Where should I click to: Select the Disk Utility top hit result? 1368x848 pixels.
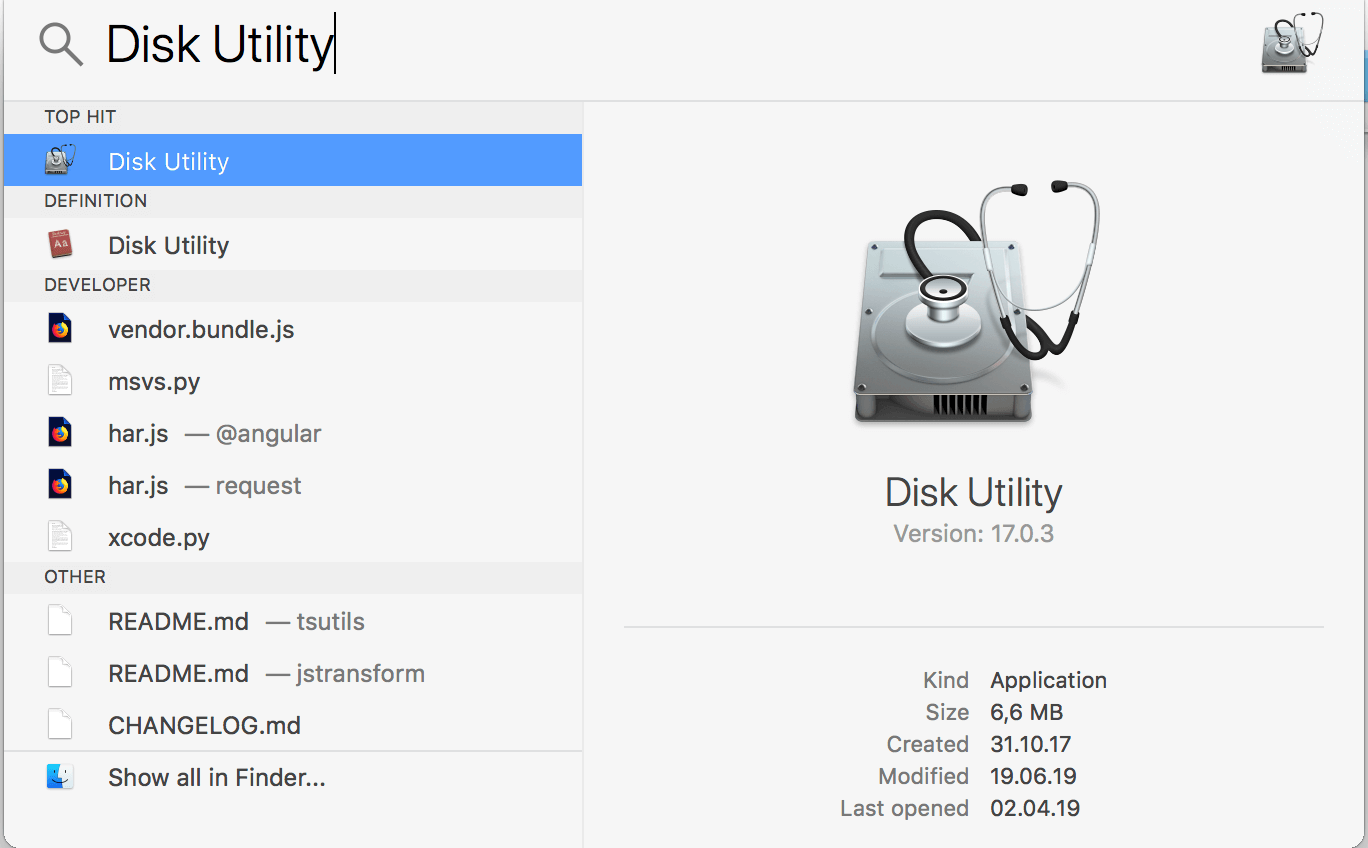[x=293, y=160]
